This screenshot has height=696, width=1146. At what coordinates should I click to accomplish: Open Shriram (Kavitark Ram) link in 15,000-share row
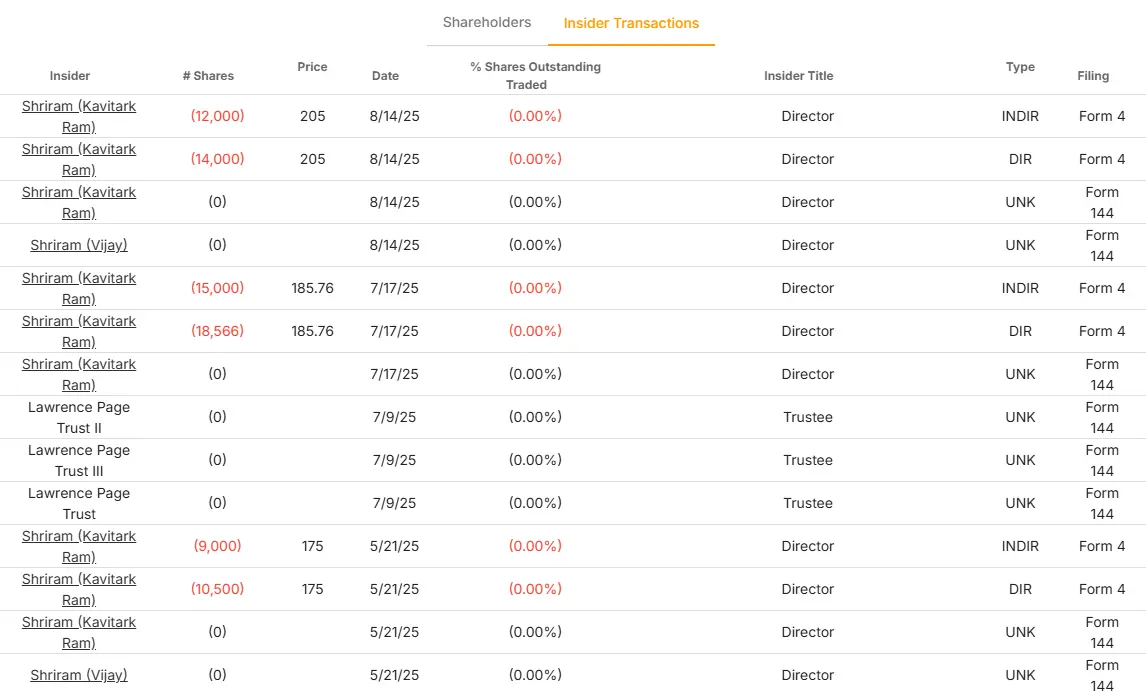pyautogui.click(x=79, y=288)
